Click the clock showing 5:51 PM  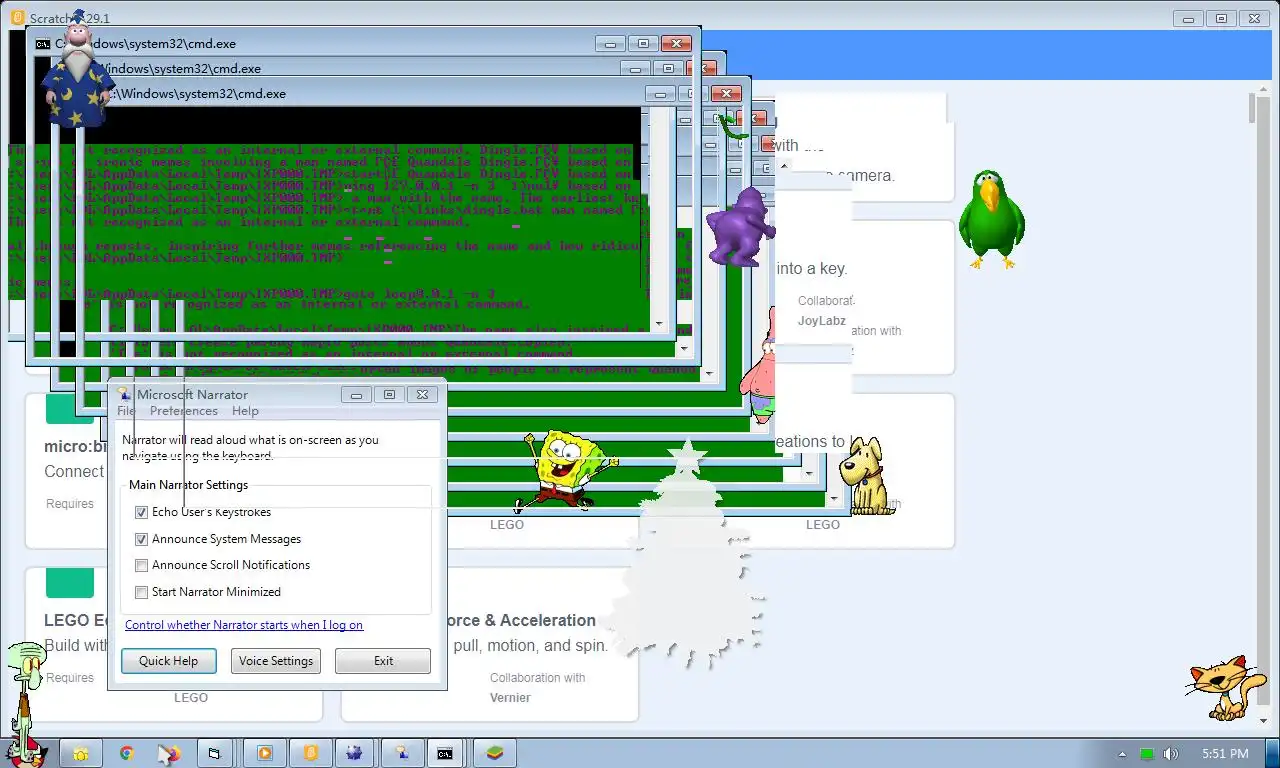coord(1225,754)
